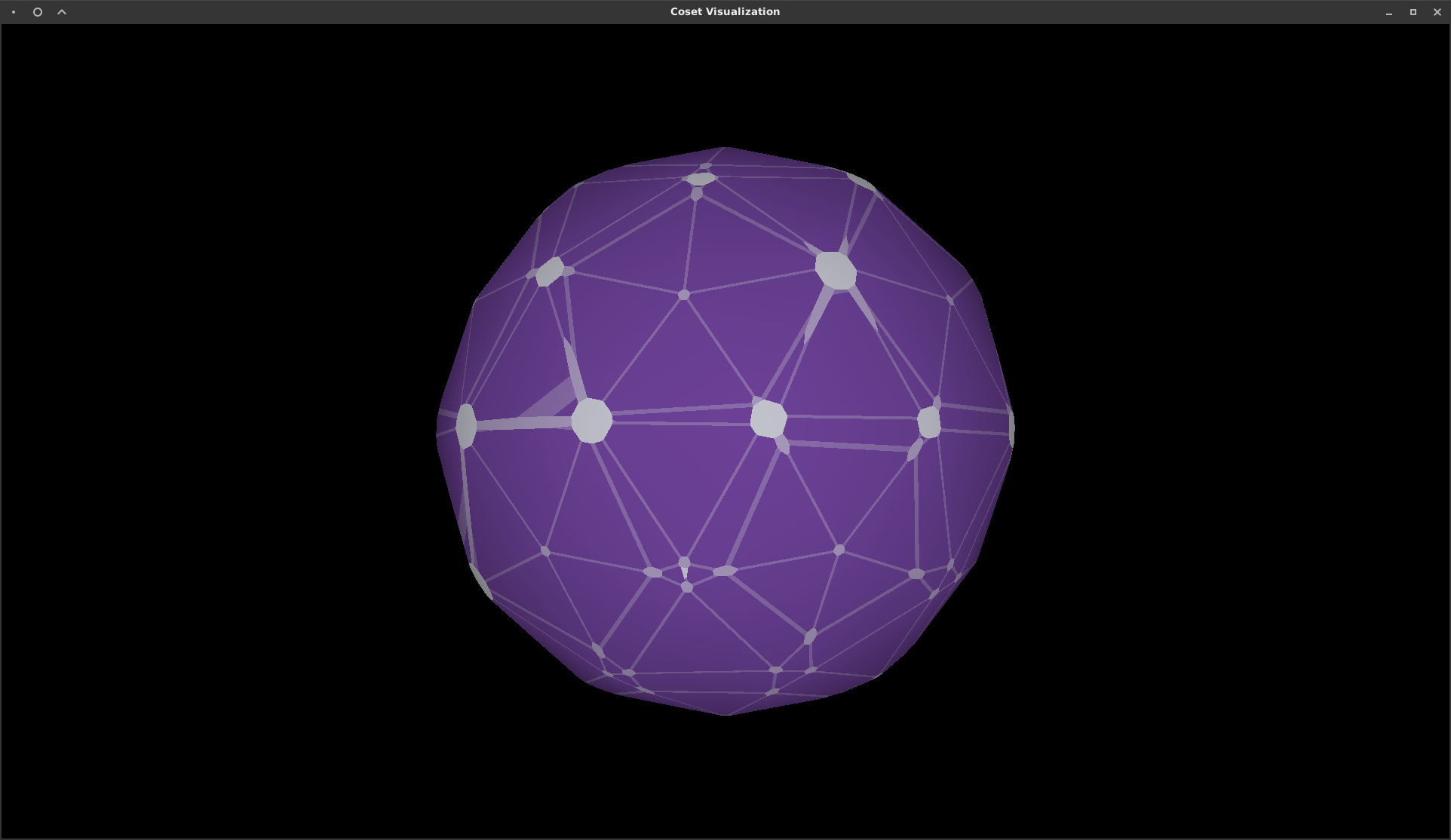Minimize the Coset Visualization window

[x=1388, y=12]
